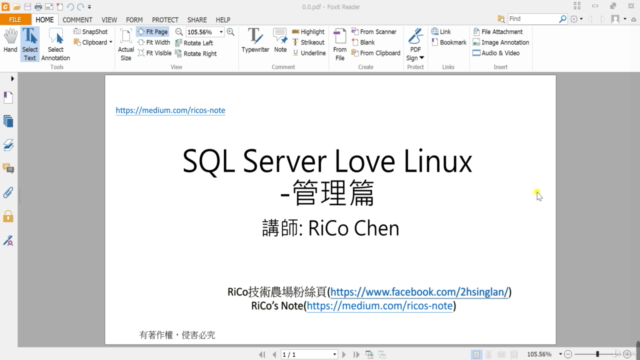The height and width of the screenshot is (360, 640).
Task: Add a Note comment
Action: point(280,40)
